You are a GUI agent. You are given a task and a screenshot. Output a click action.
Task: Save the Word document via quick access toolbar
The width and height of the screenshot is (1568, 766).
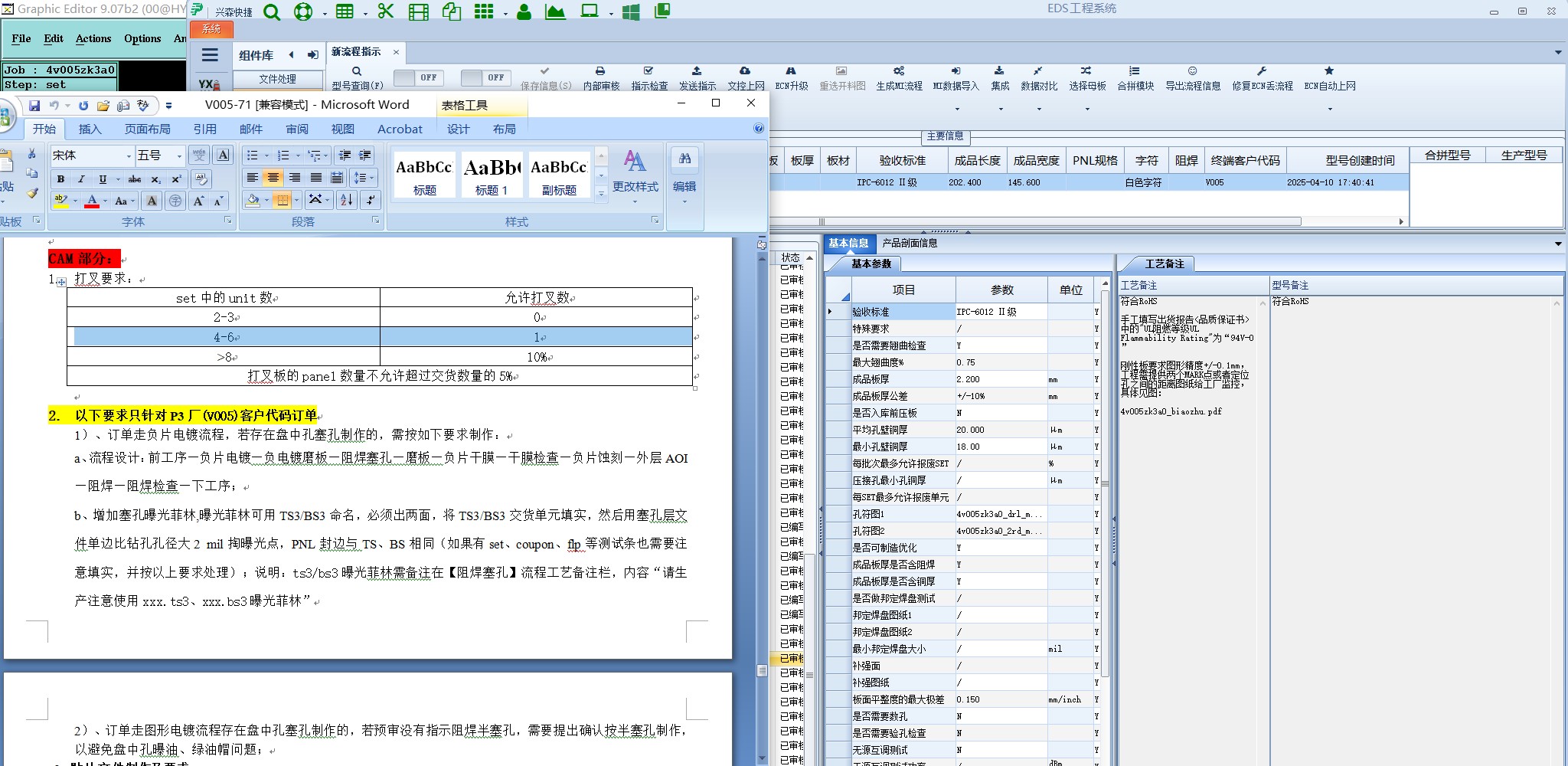click(x=34, y=106)
